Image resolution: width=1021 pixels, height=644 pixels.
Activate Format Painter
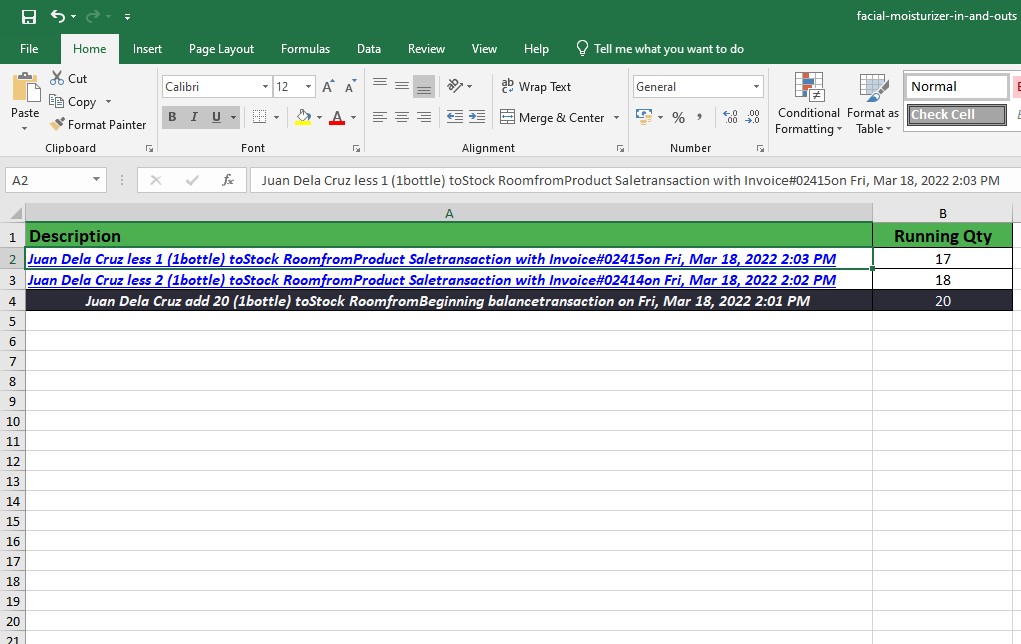tap(98, 124)
